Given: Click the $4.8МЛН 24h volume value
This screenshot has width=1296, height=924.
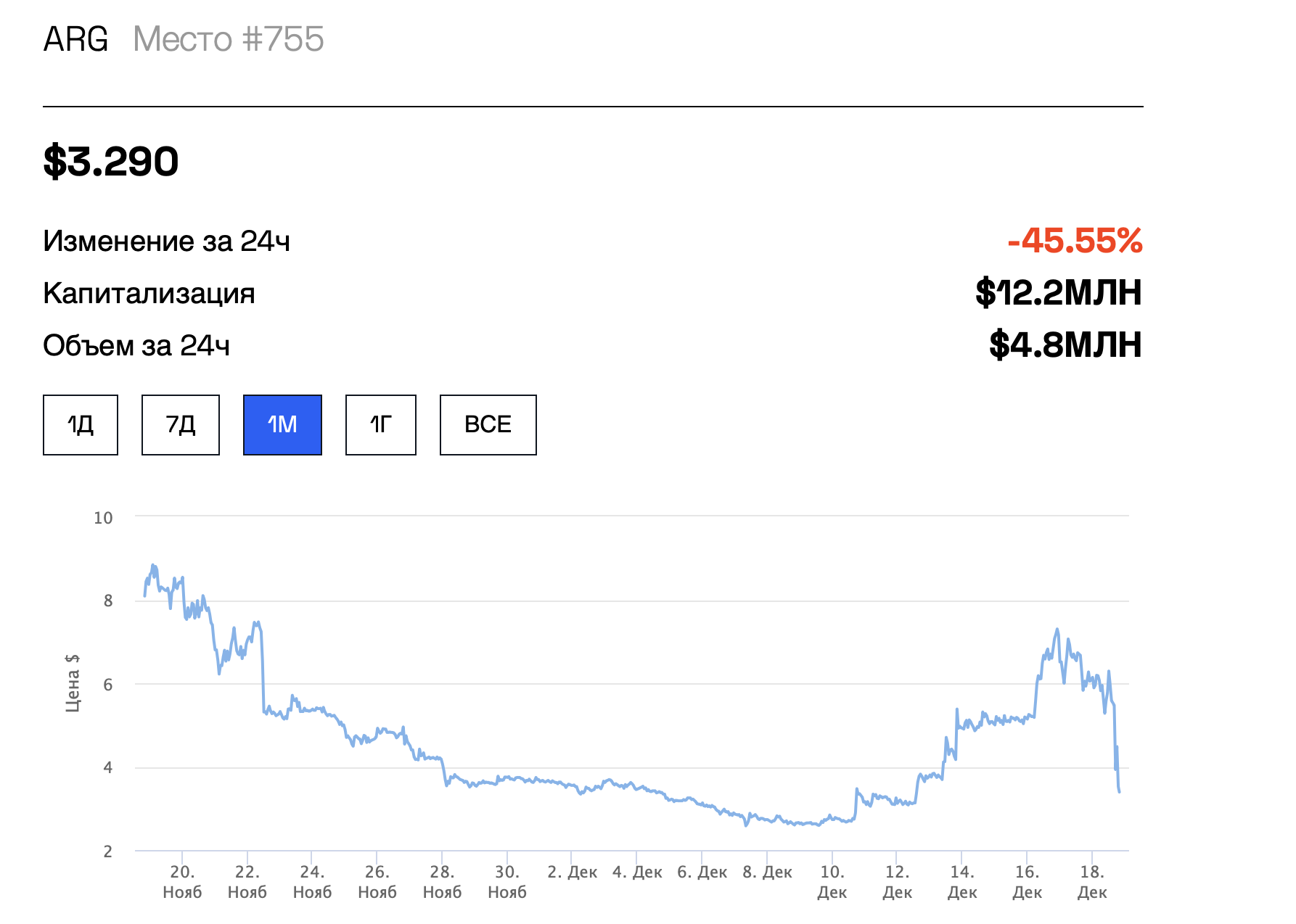Looking at the screenshot, I should 1065,345.
